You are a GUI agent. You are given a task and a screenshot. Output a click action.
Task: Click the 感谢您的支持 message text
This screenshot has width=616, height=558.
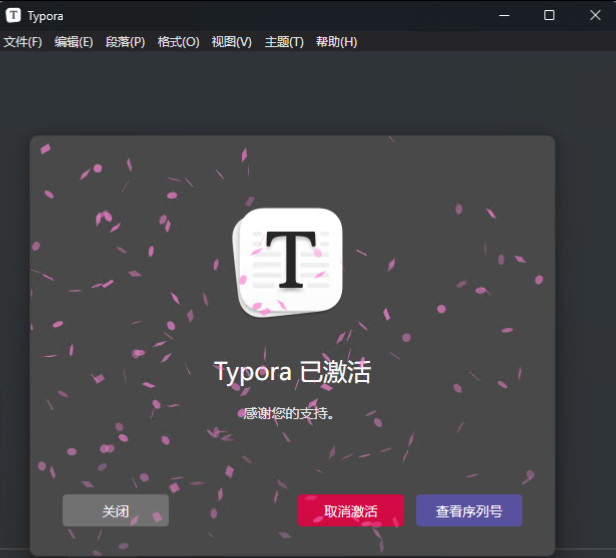[x=289, y=412]
